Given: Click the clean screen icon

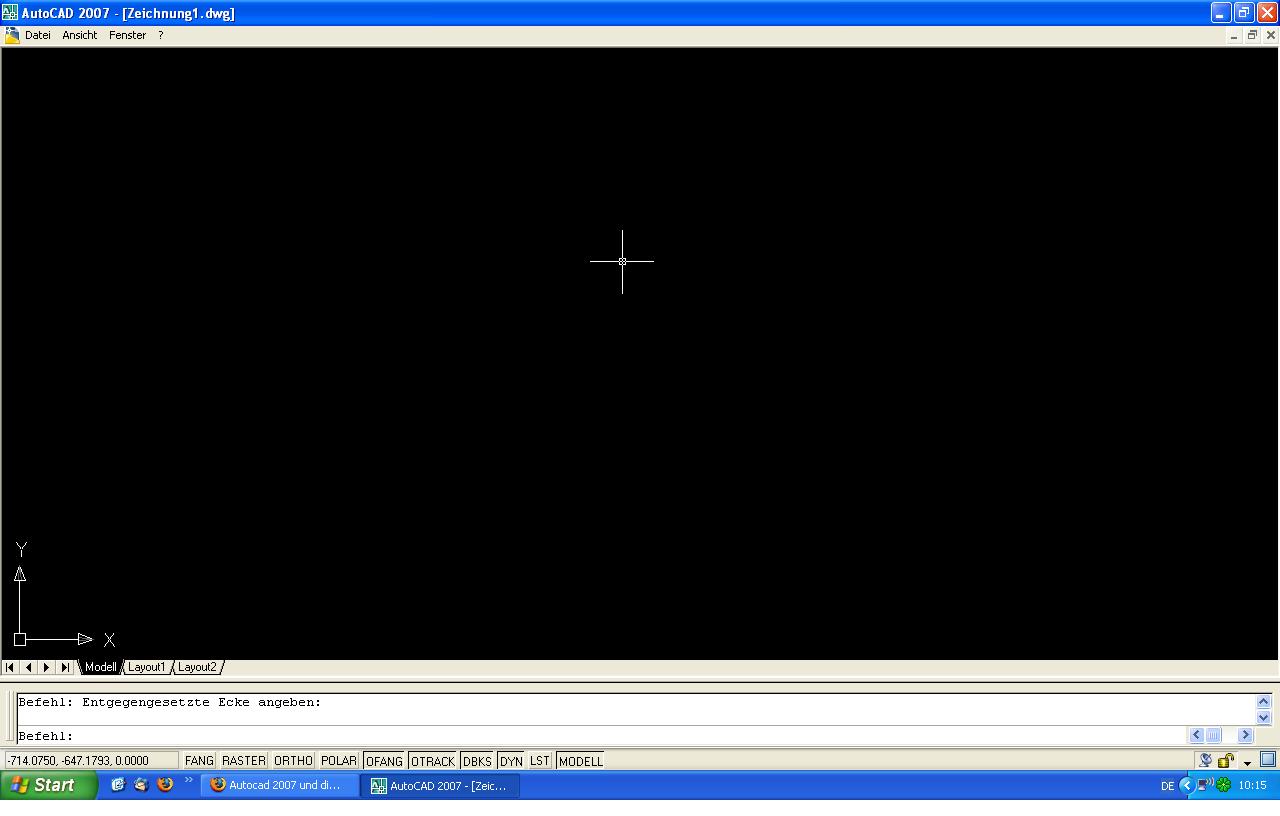Looking at the screenshot, I should pos(1268,759).
